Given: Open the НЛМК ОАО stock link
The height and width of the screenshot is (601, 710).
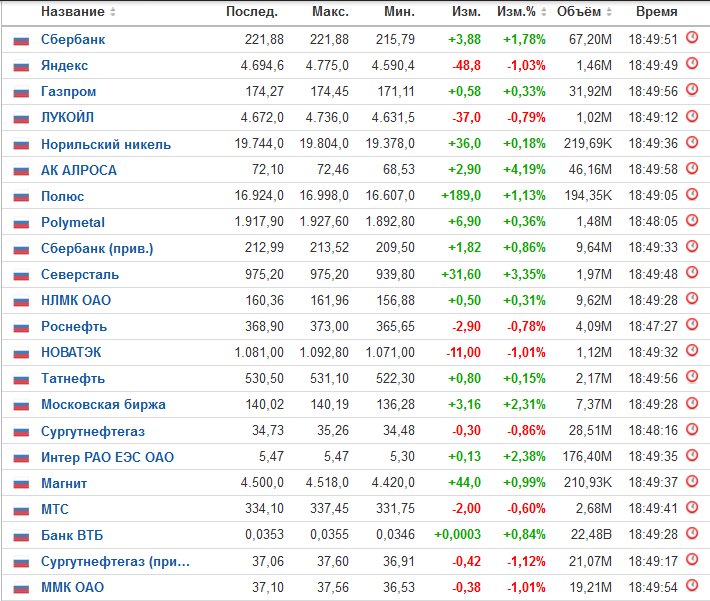Looking at the screenshot, I should coord(76,300).
